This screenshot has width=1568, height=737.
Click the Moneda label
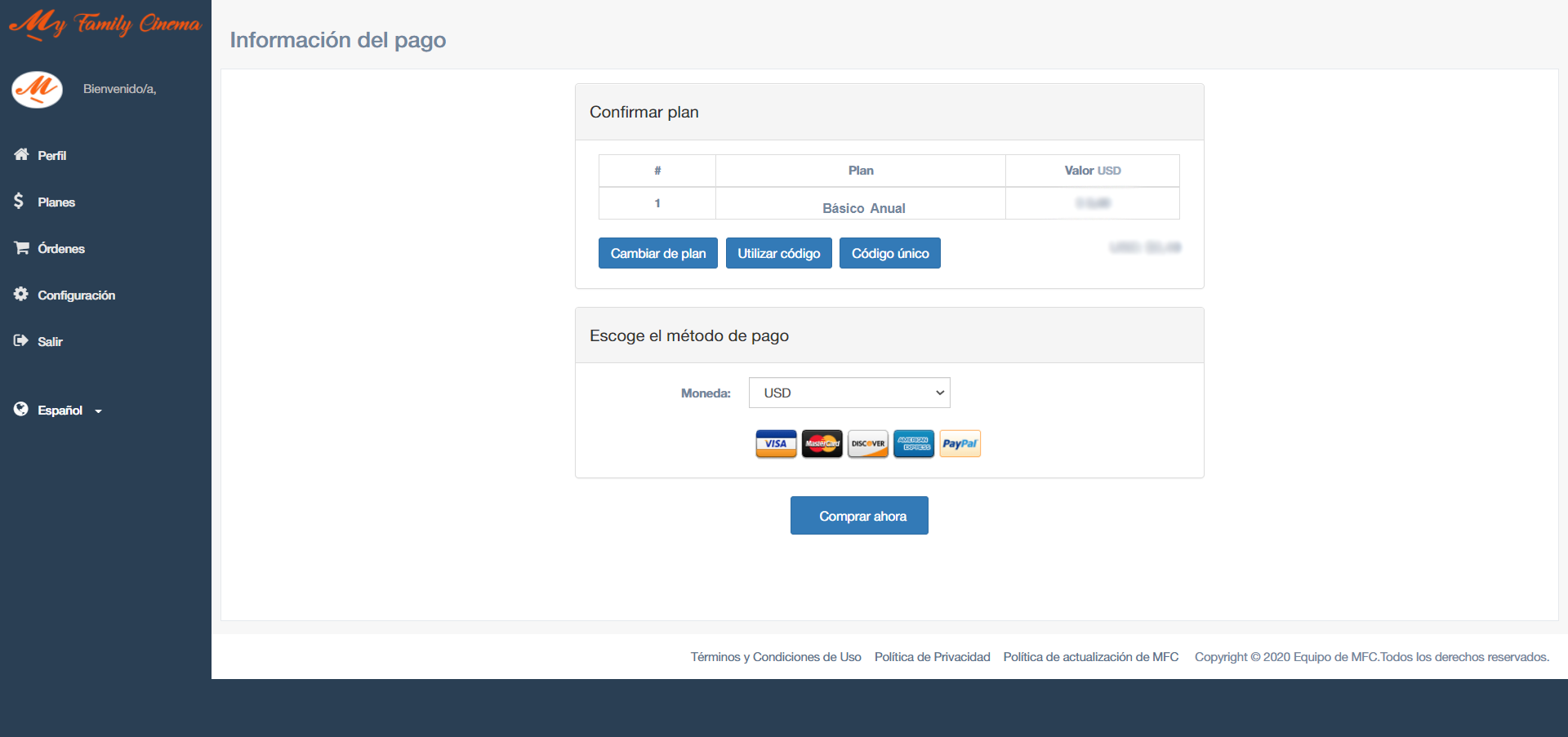click(x=706, y=393)
